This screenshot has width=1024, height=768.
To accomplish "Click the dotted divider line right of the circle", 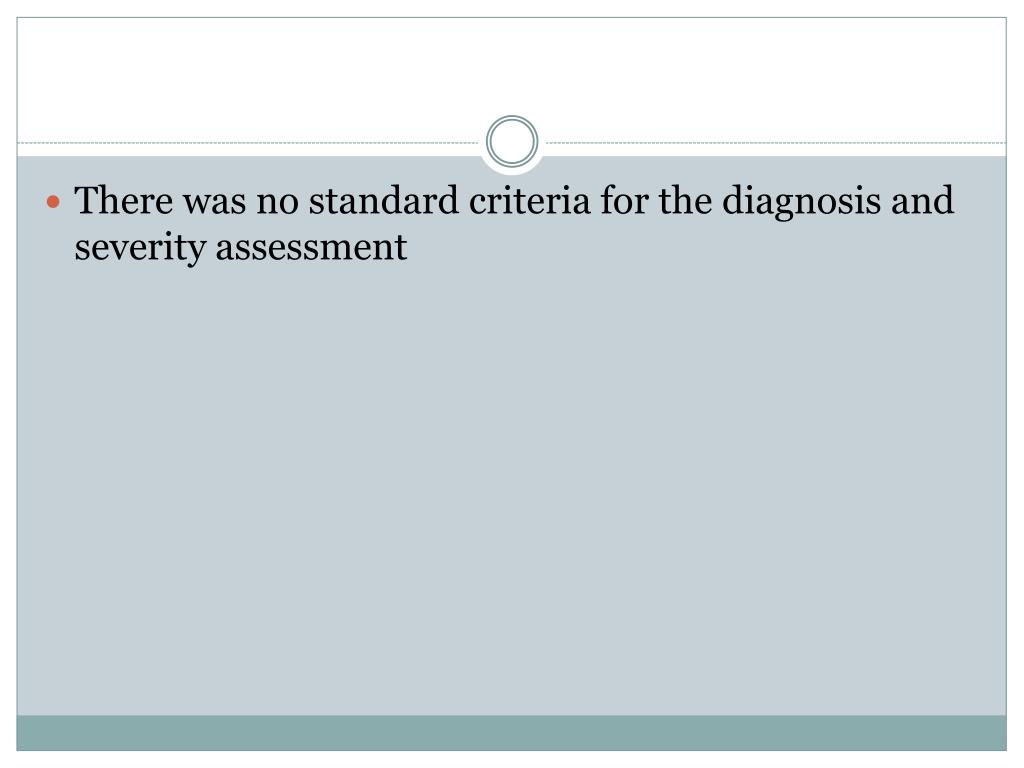I will click(775, 142).
